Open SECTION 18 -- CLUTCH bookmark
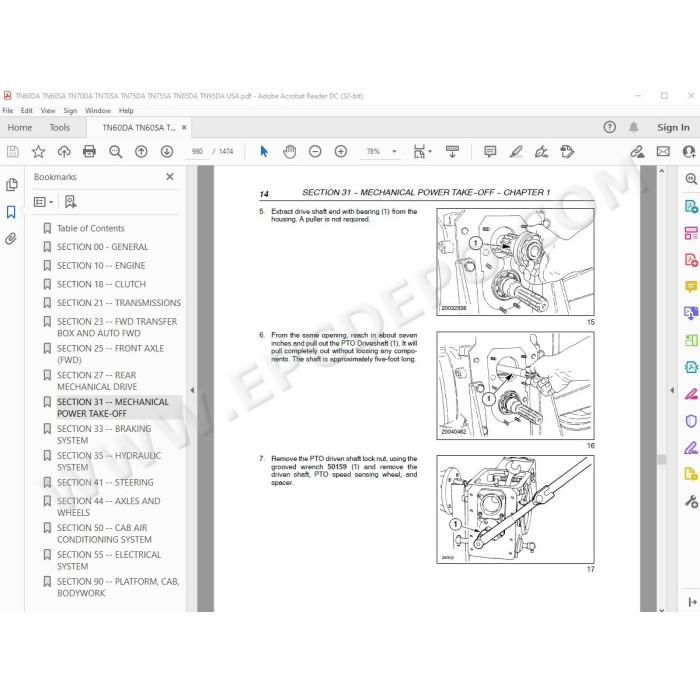 tap(101, 284)
